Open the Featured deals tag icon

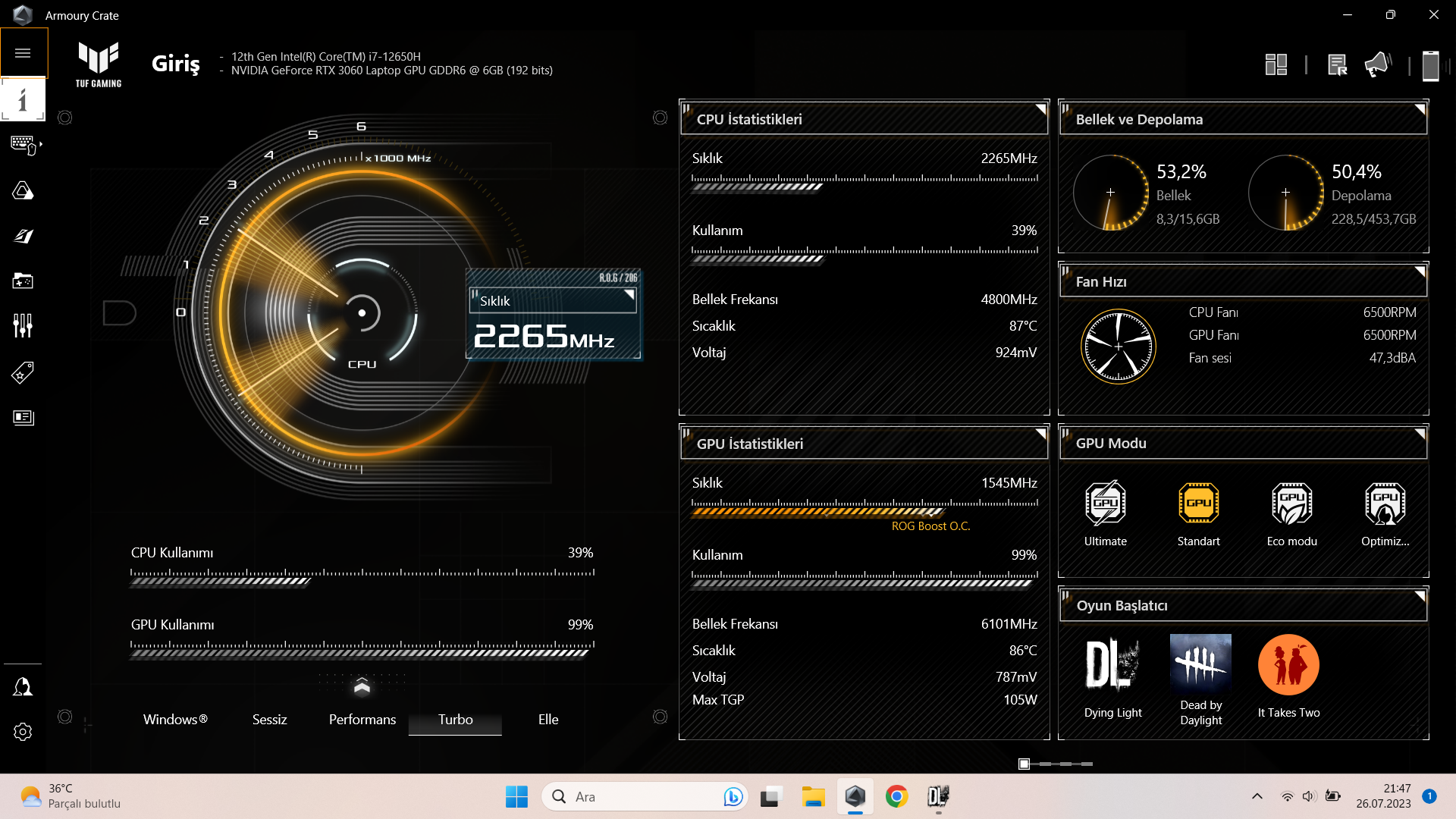click(x=23, y=372)
